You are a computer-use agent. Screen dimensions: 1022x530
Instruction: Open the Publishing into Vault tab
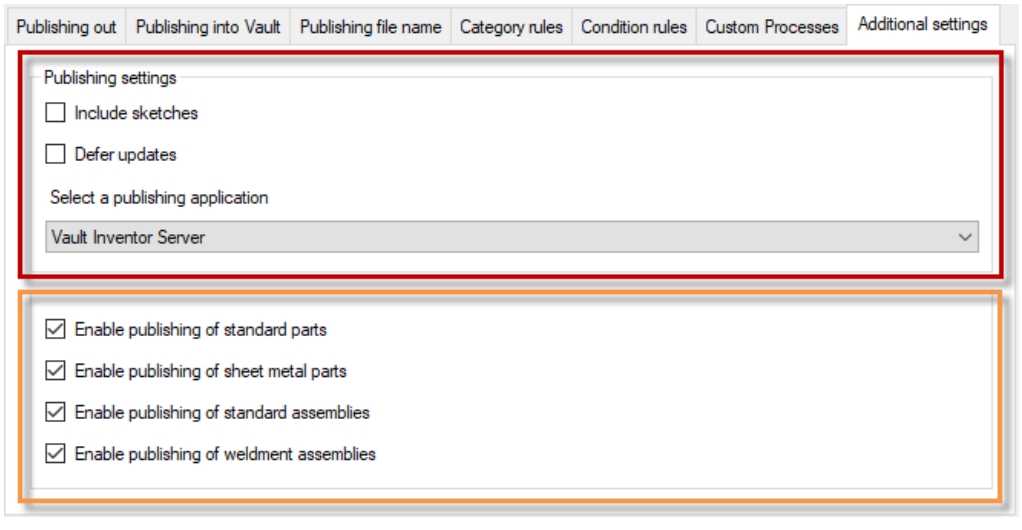tap(208, 27)
